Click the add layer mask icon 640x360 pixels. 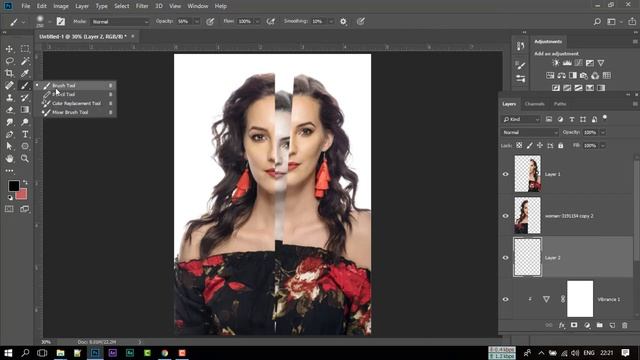pos(574,325)
